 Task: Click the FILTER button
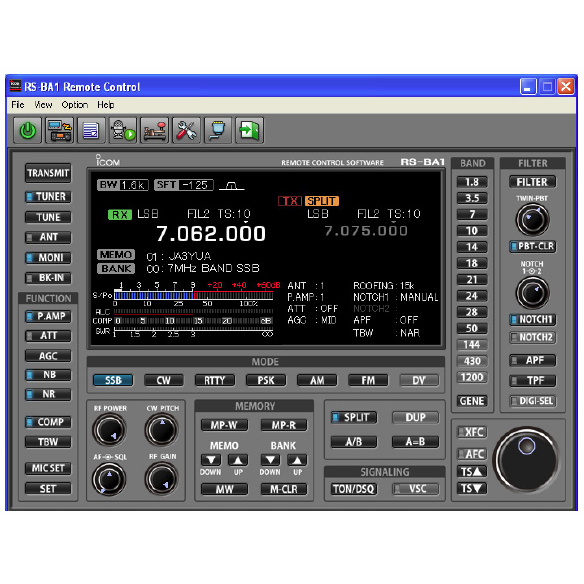pos(533,182)
